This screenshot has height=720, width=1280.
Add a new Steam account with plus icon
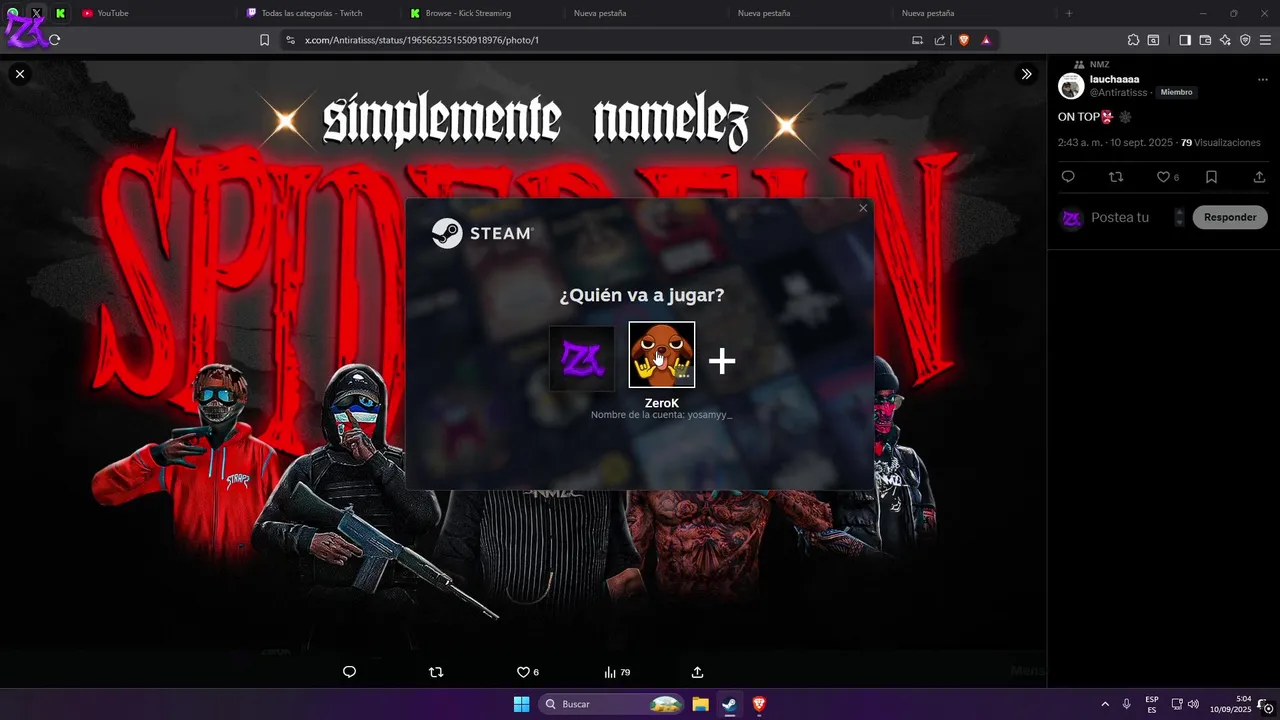pos(722,361)
